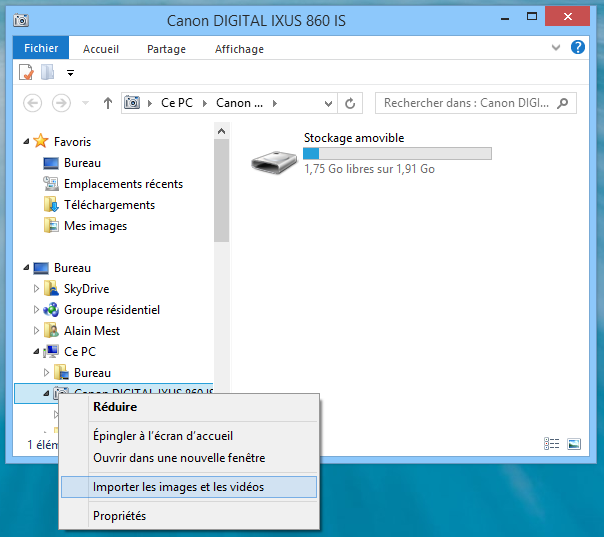Click Canon ... in the address bar

pyautogui.click(x=239, y=103)
